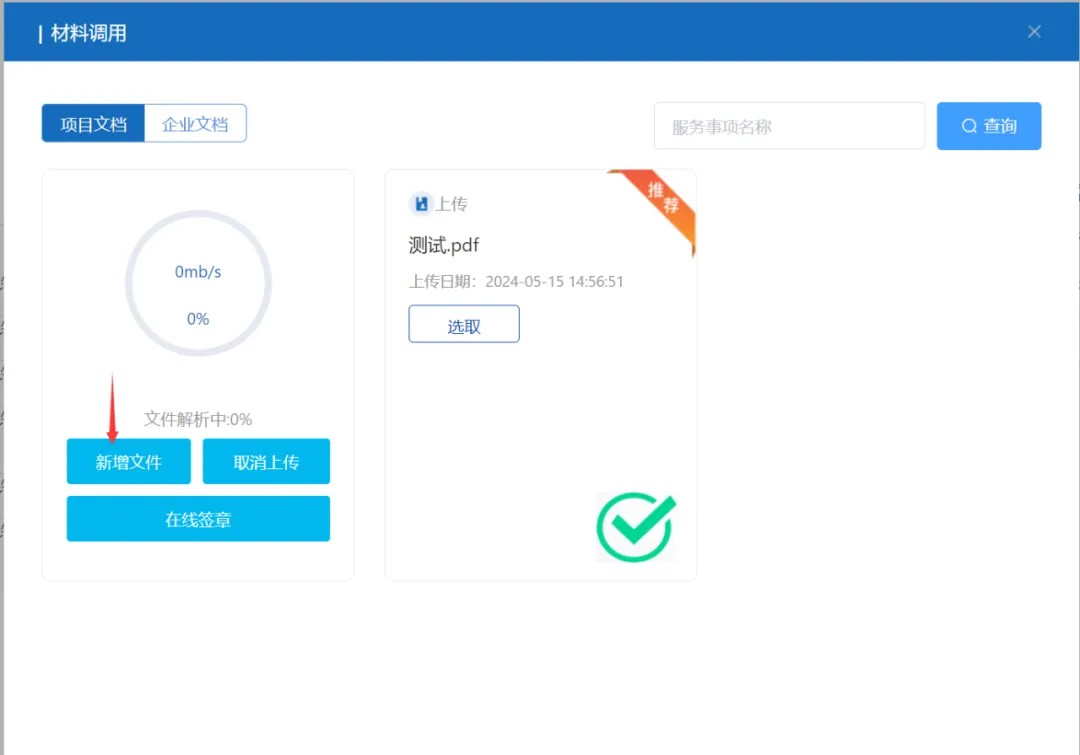Click the magnifier icon in 查询 button
The height and width of the screenshot is (755, 1080).
coord(969,126)
